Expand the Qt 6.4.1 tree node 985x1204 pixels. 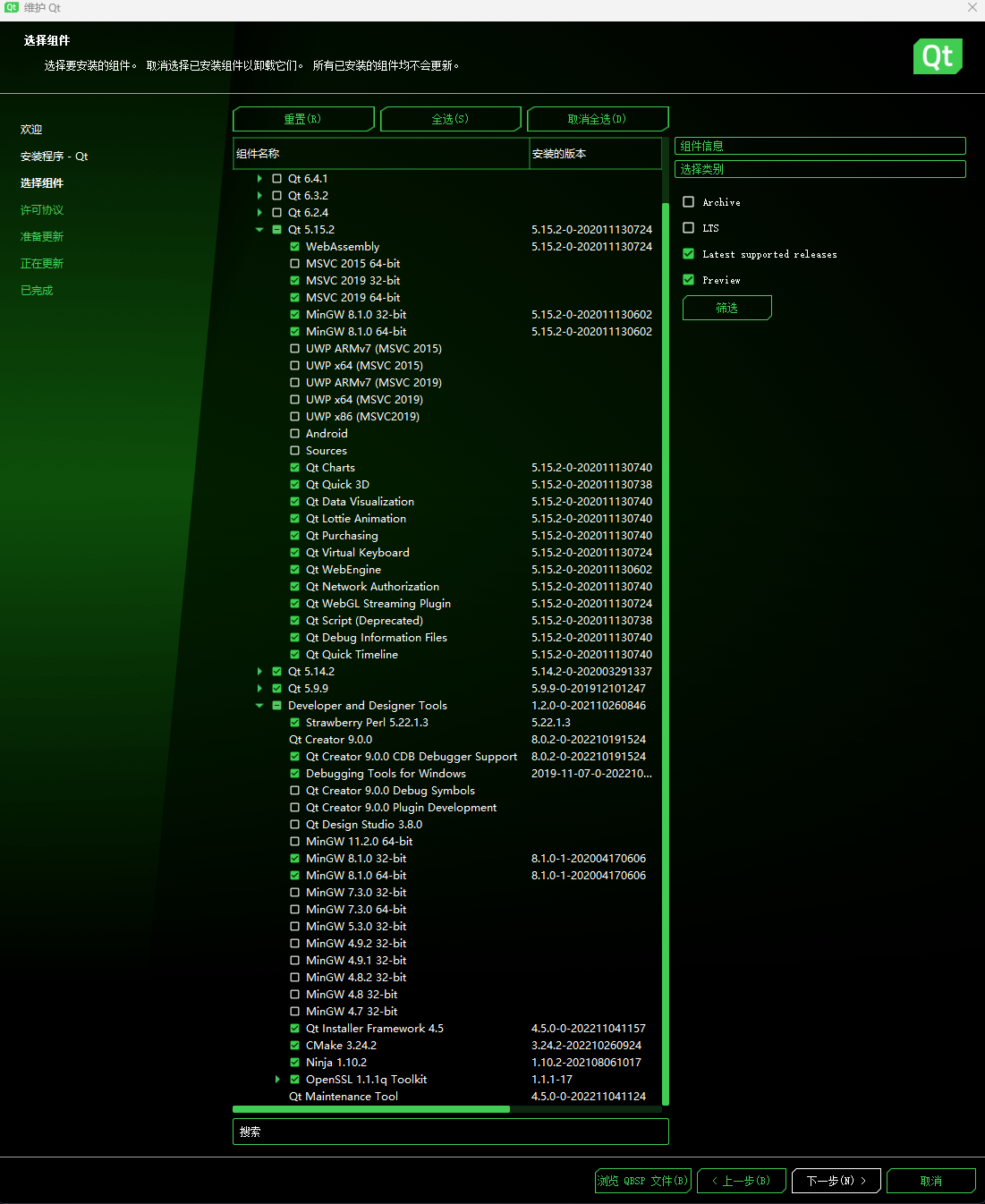[x=260, y=179]
